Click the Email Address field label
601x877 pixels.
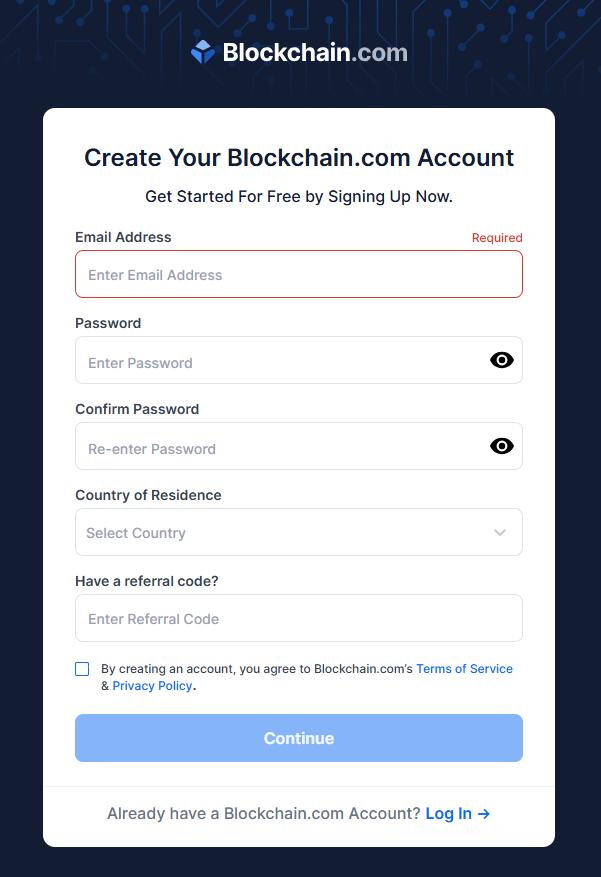(x=123, y=237)
